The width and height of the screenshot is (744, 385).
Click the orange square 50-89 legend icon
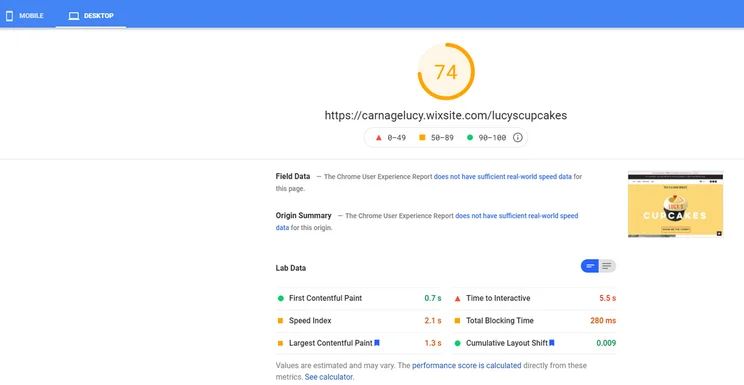tap(422, 138)
